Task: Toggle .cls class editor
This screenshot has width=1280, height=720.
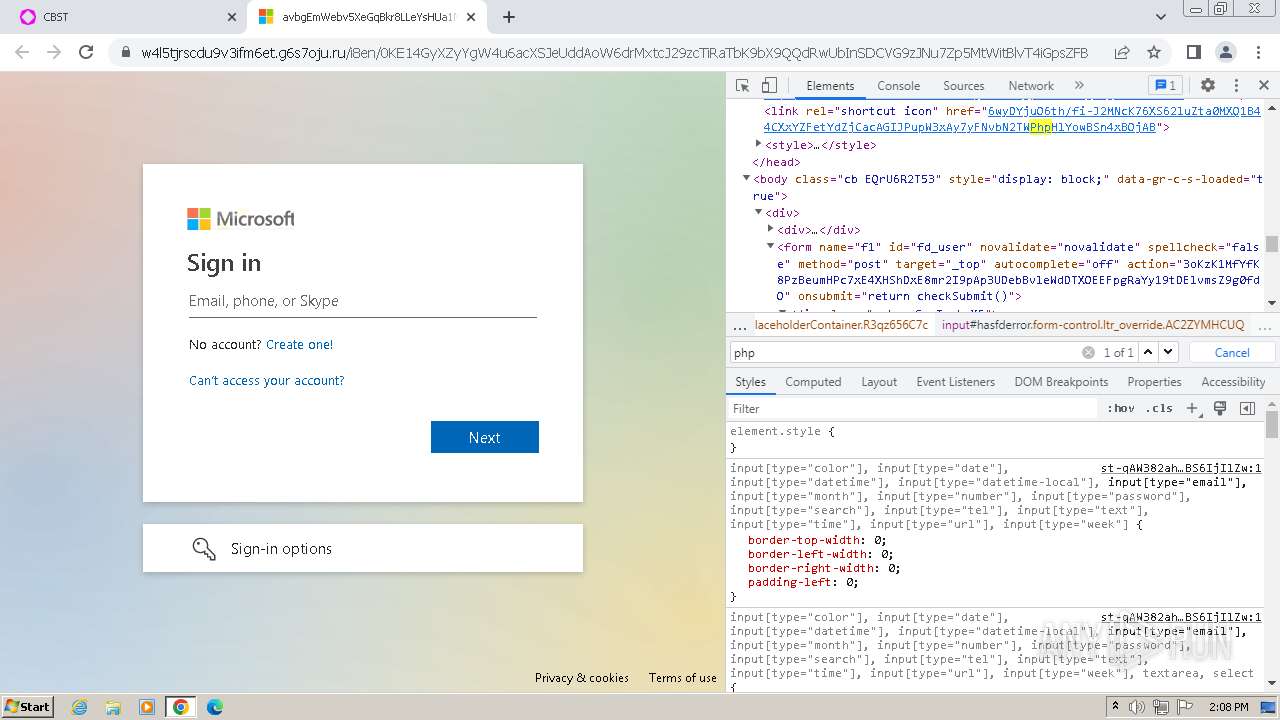Action: (x=1159, y=408)
